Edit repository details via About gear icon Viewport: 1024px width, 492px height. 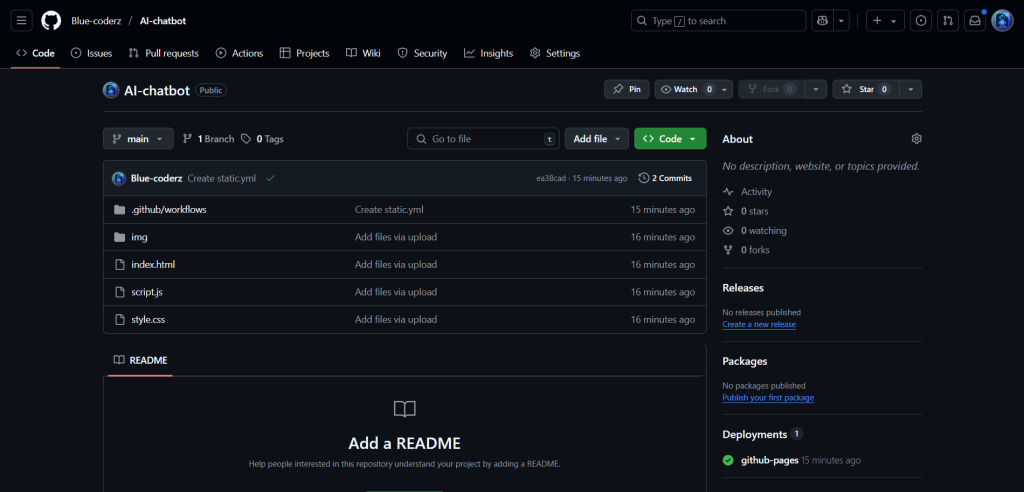coord(916,139)
